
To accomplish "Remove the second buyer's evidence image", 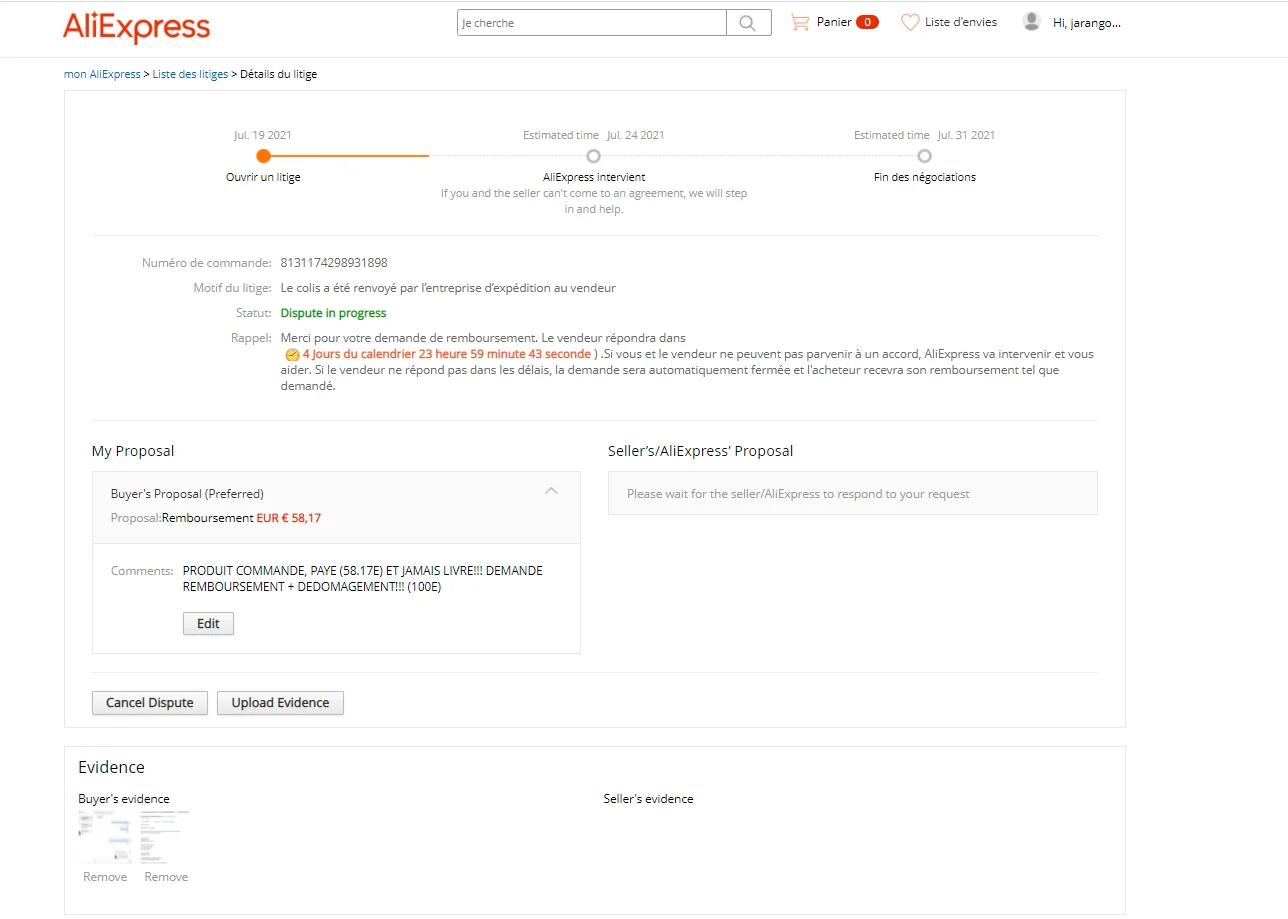I will coord(166,877).
